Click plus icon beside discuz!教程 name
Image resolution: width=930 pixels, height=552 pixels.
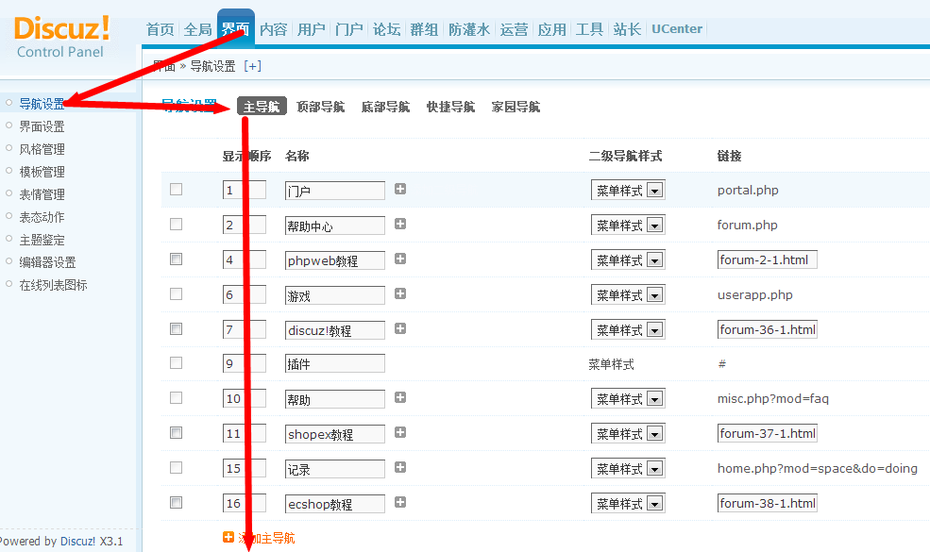click(400, 329)
